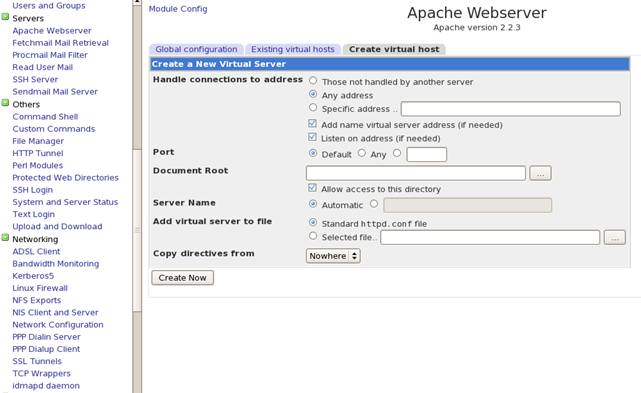Open HTTP Tunnel module
Image resolution: width=641 pixels, height=393 pixels.
pyautogui.click(x=38, y=154)
